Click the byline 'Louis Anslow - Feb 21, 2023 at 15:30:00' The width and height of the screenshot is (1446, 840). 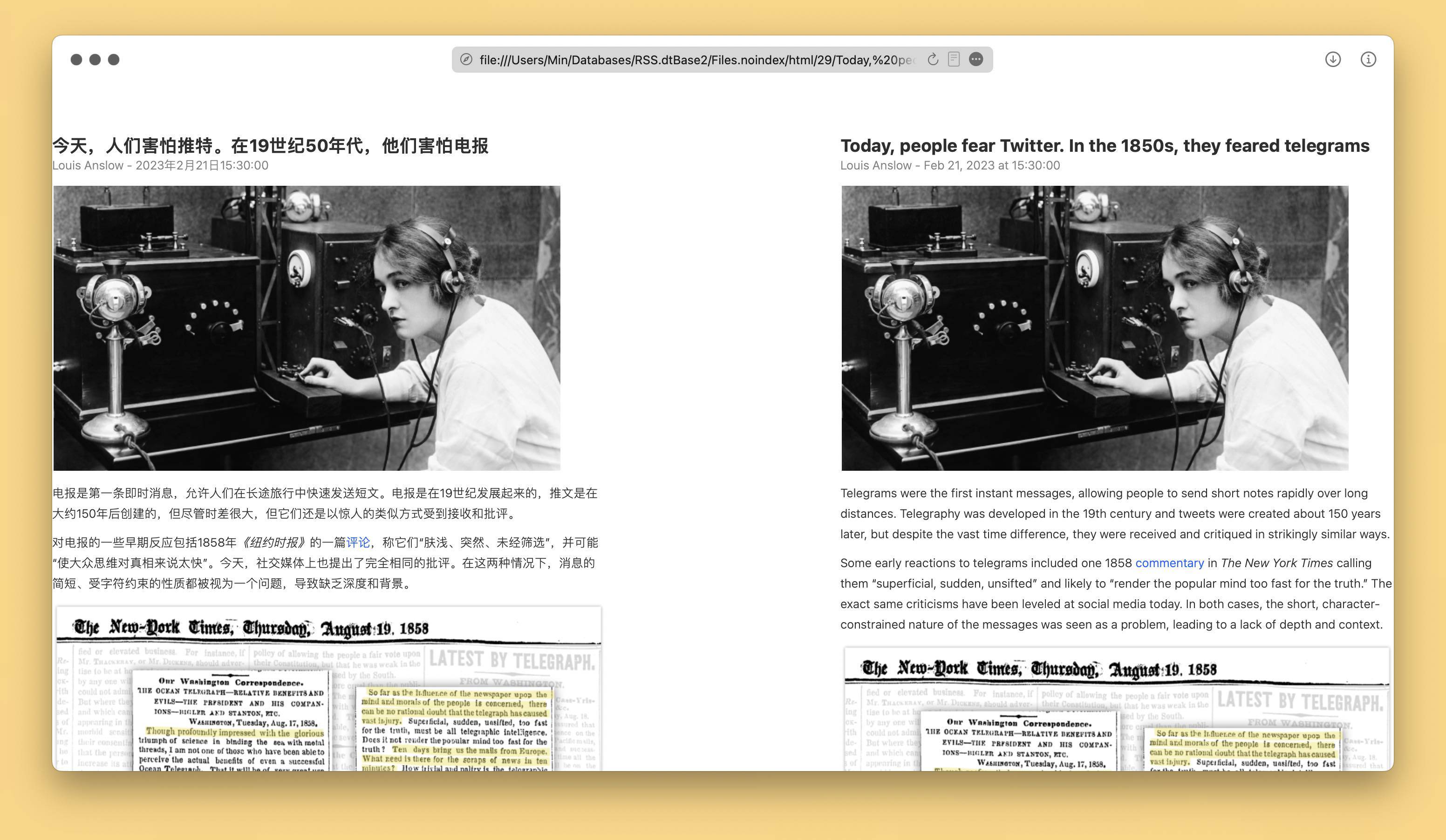[x=950, y=166]
